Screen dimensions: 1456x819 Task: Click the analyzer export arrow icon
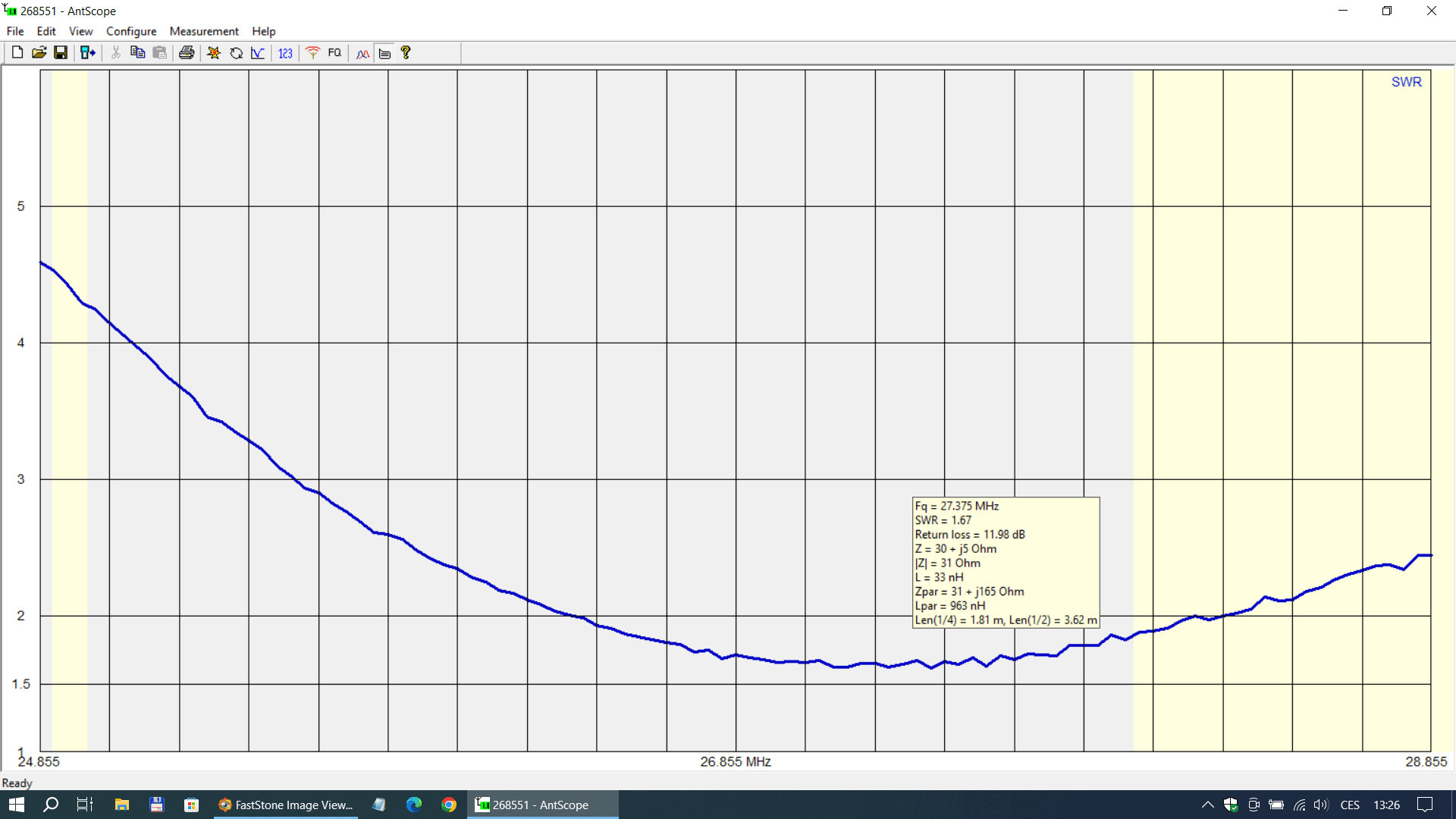[88, 53]
